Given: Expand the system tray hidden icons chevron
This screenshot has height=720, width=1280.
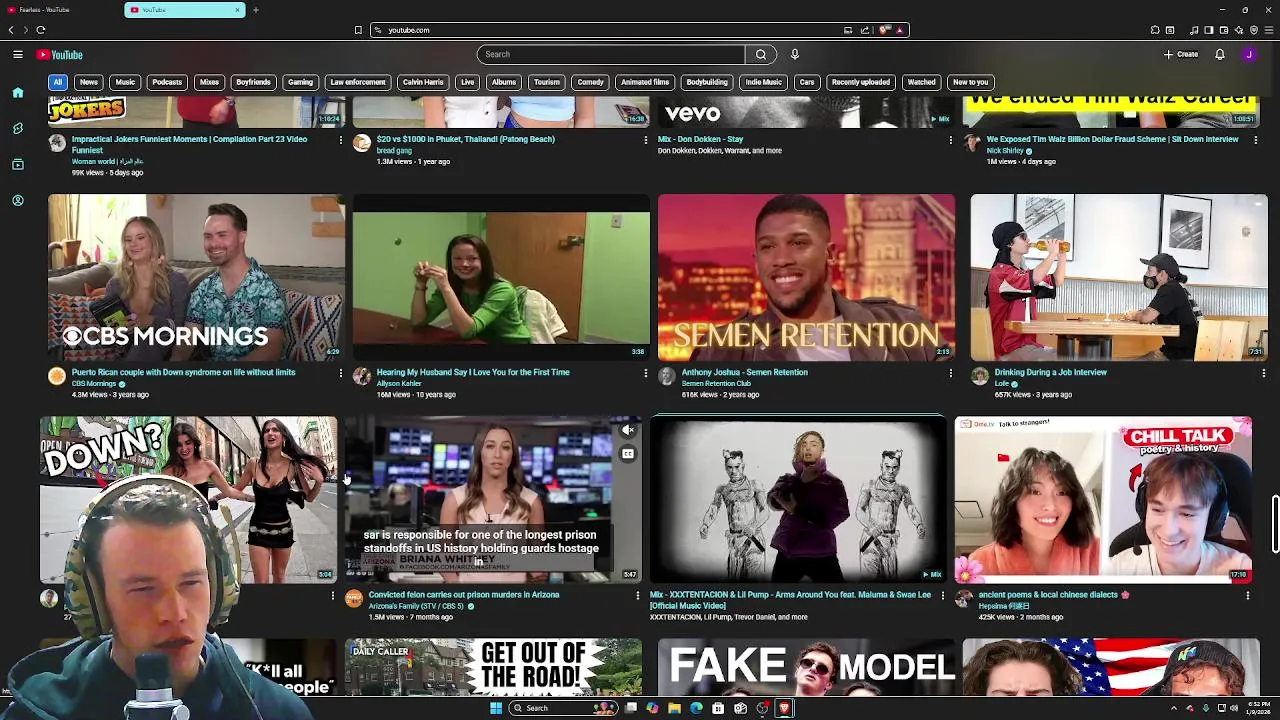Looking at the screenshot, I should point(1175,708).
